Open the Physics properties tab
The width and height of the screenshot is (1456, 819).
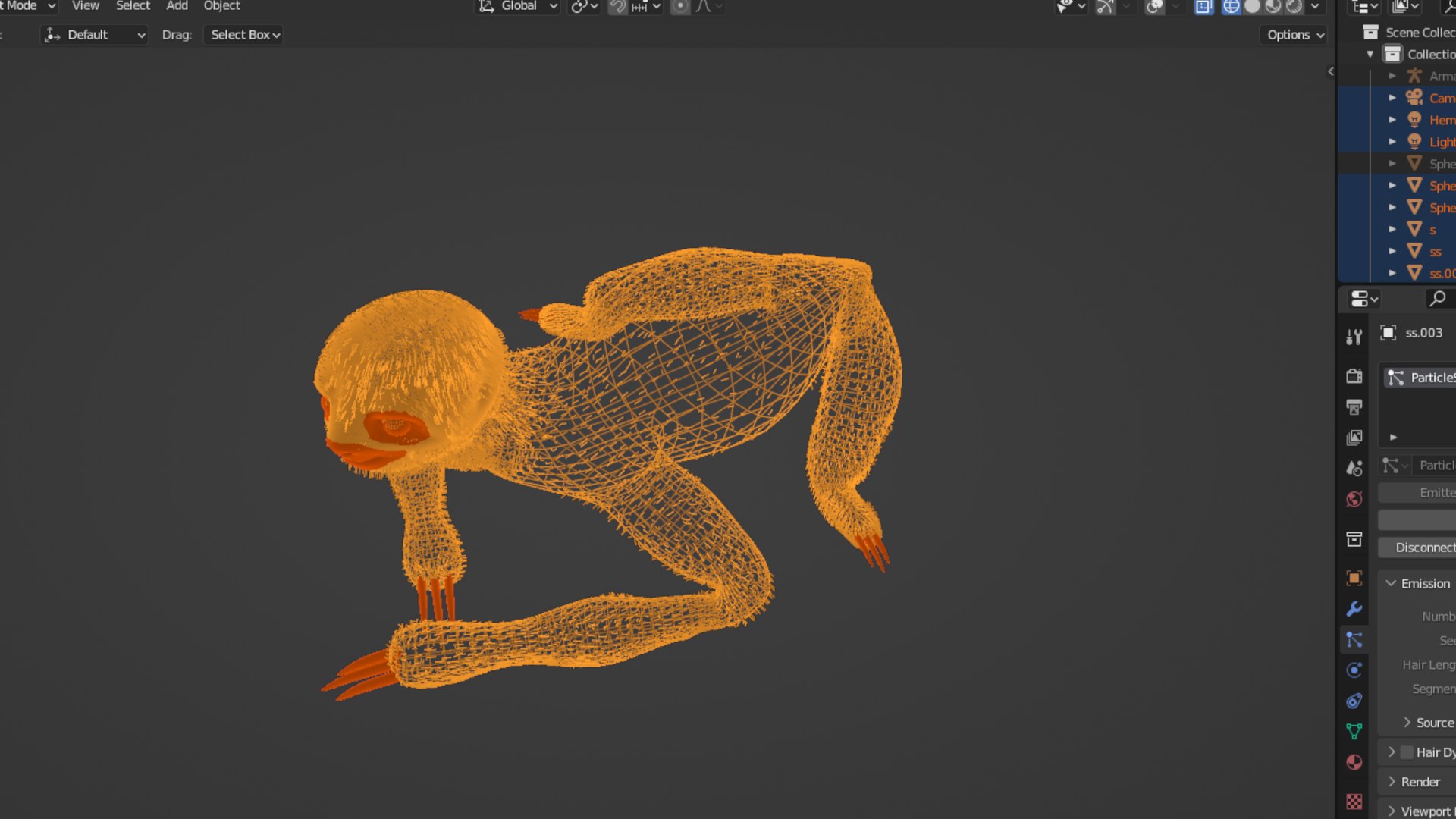(1354, 670)
